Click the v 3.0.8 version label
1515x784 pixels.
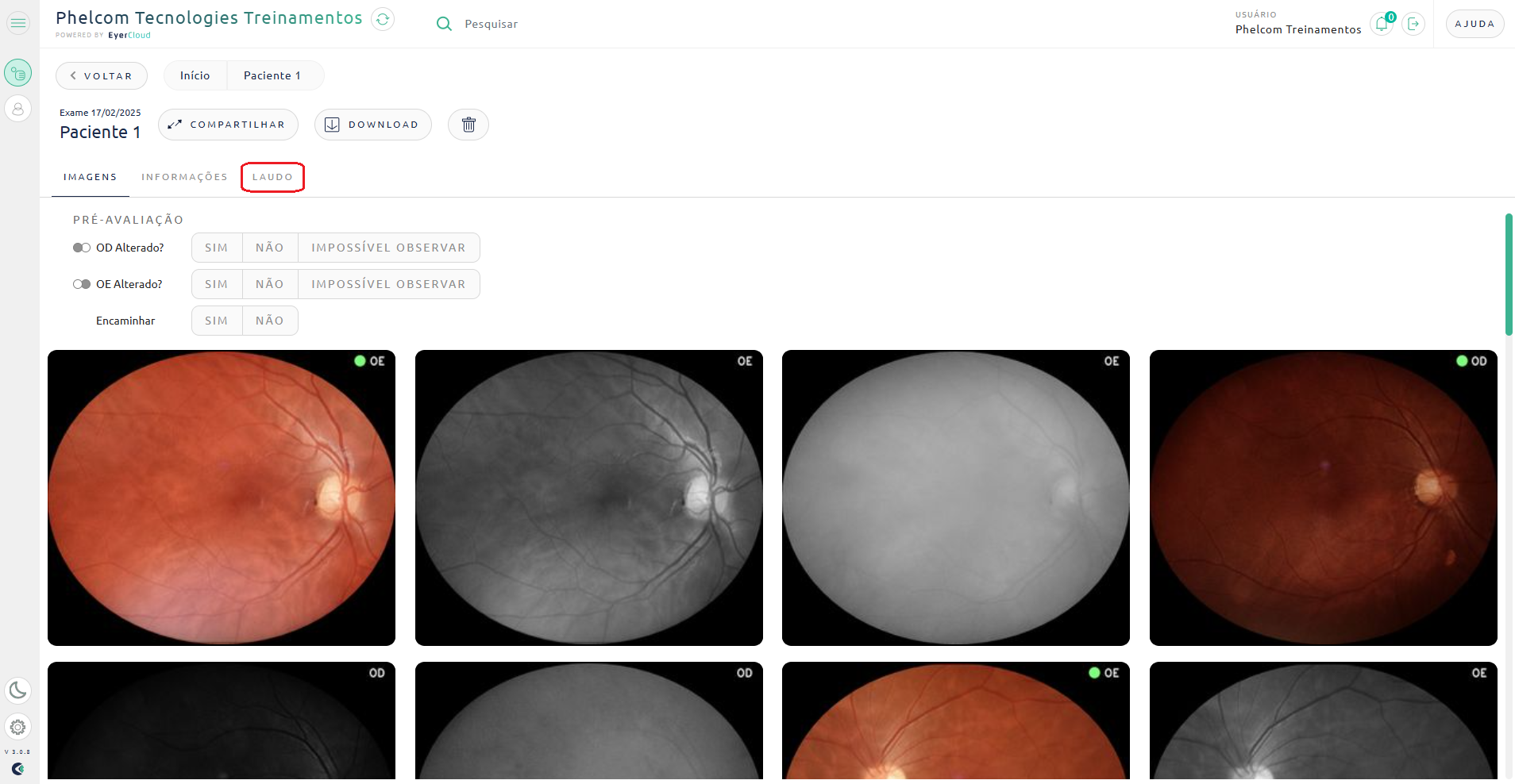point(17,751)
